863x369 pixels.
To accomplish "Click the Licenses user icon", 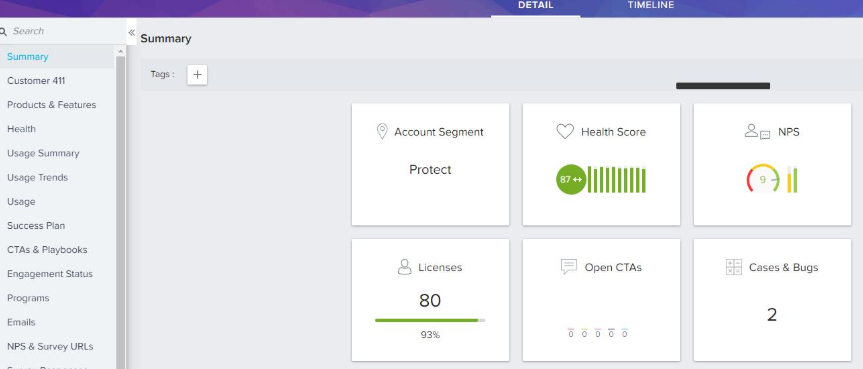I will pos(405,267).
